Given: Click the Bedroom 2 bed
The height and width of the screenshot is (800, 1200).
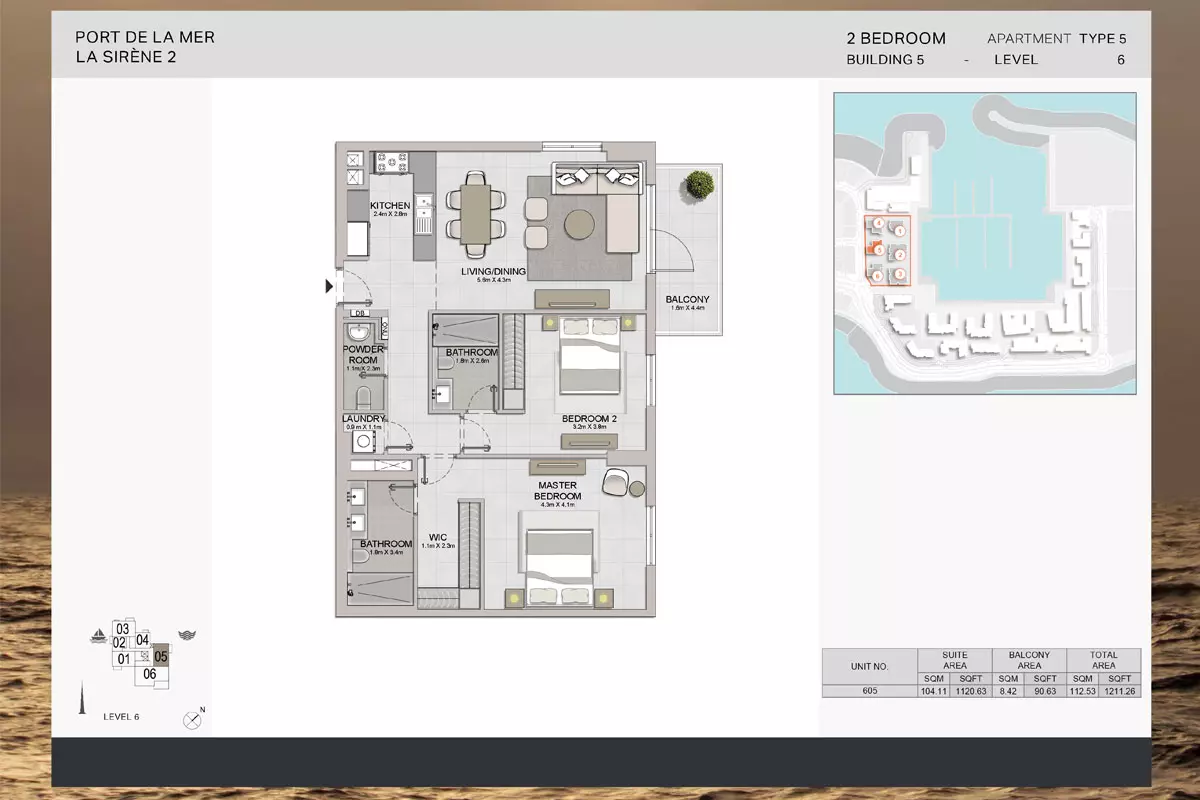Looking at the screenshot, I should [x=589, y=357].
